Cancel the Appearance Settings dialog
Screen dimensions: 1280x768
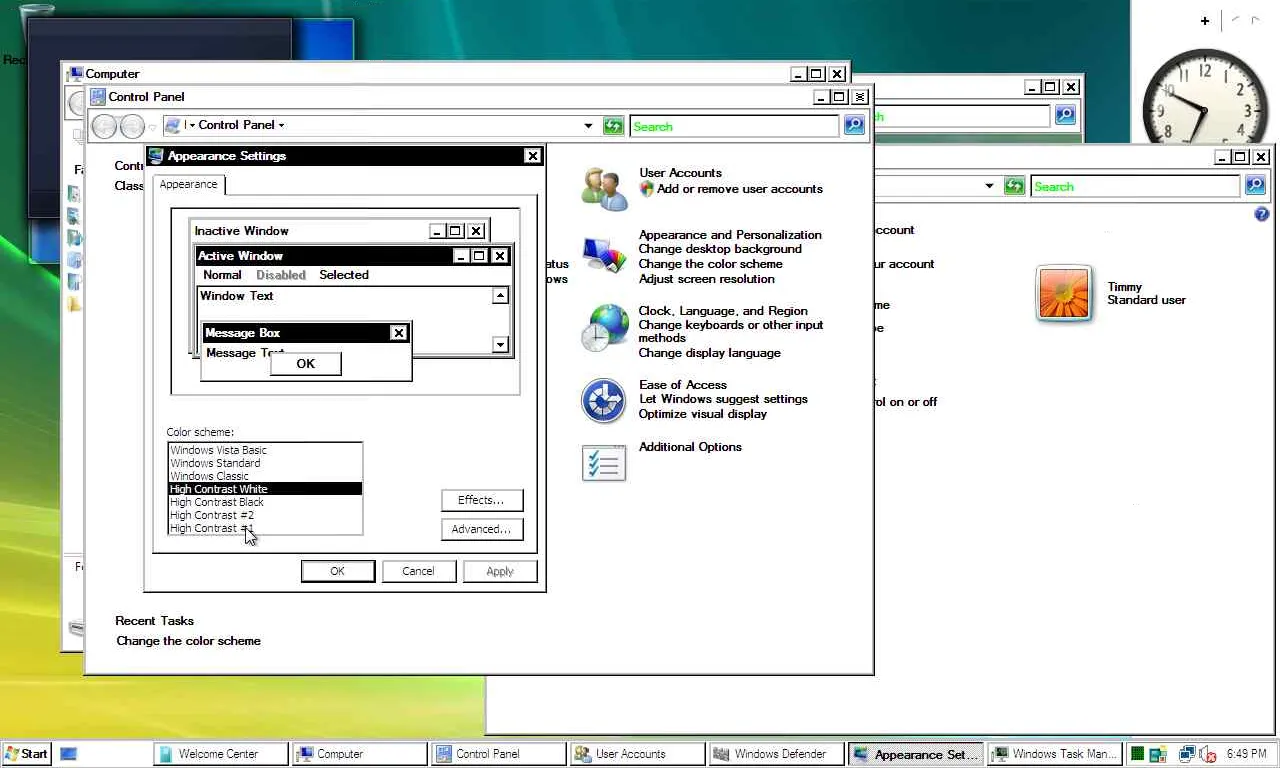(x=419, y=571)
